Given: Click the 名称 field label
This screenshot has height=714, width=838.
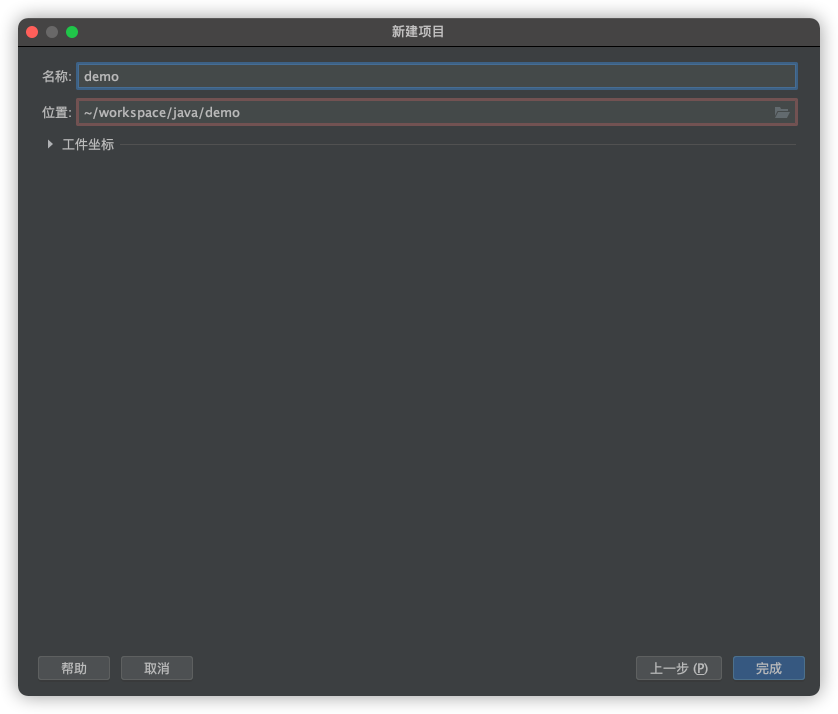Looking at the screenshot, I should click(56, 76).
